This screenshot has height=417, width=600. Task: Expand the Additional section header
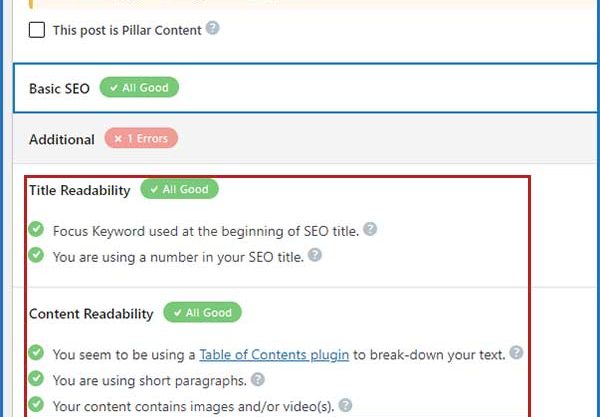(x=306, y=138)
